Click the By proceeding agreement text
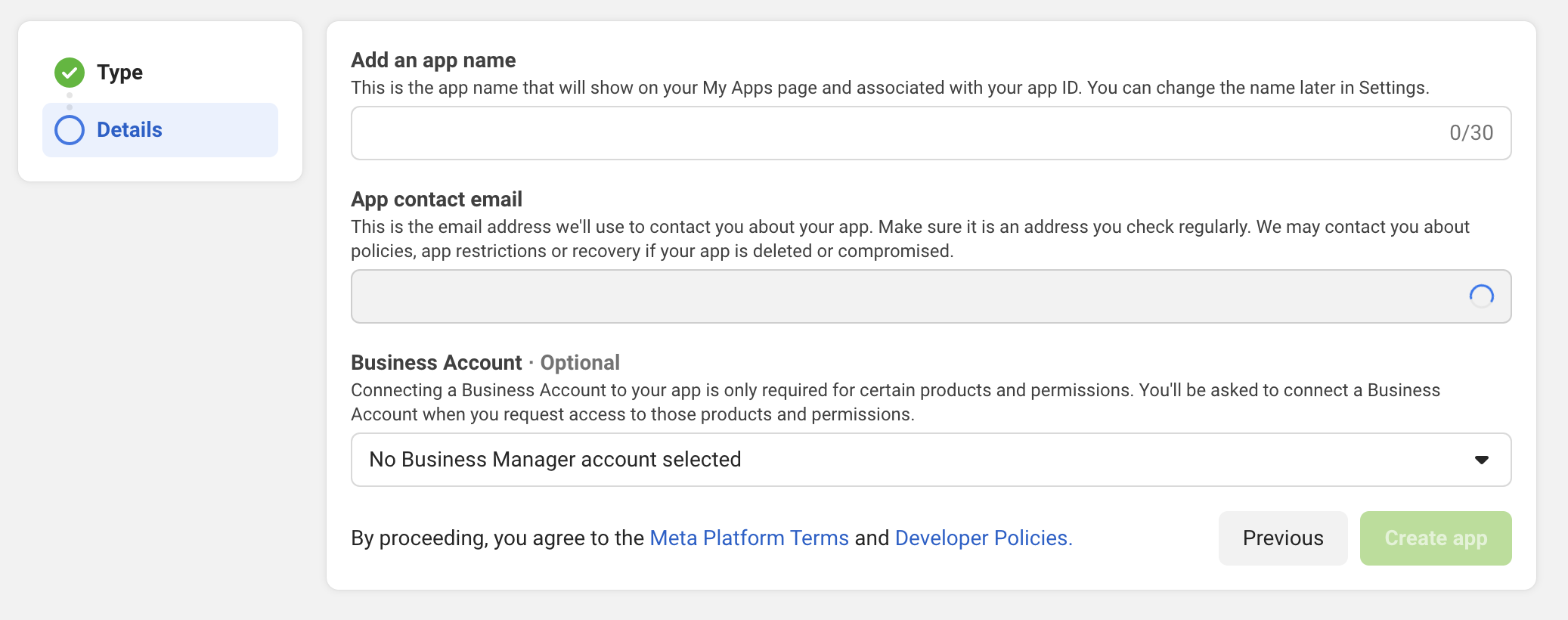 [x=497, y=538]
